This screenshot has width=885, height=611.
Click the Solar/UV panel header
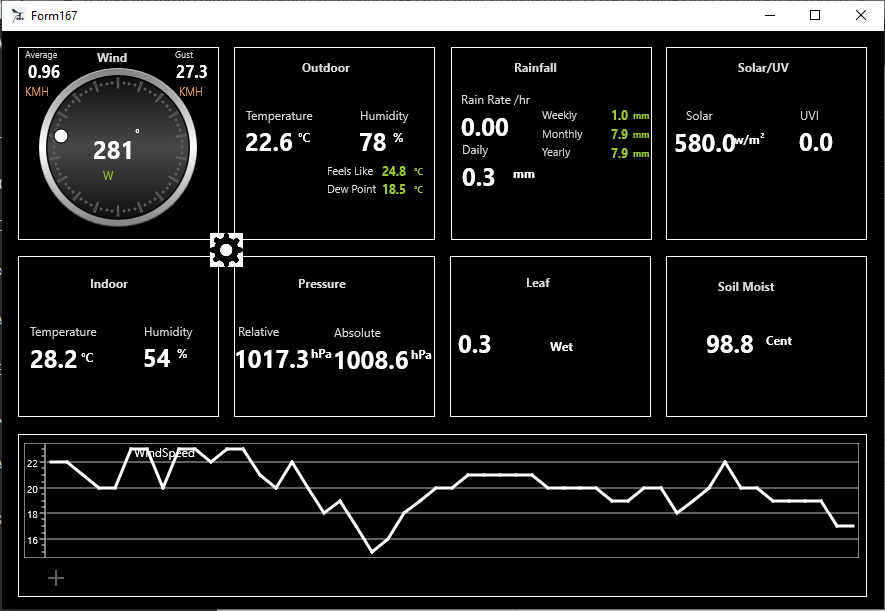coord(765,68)
